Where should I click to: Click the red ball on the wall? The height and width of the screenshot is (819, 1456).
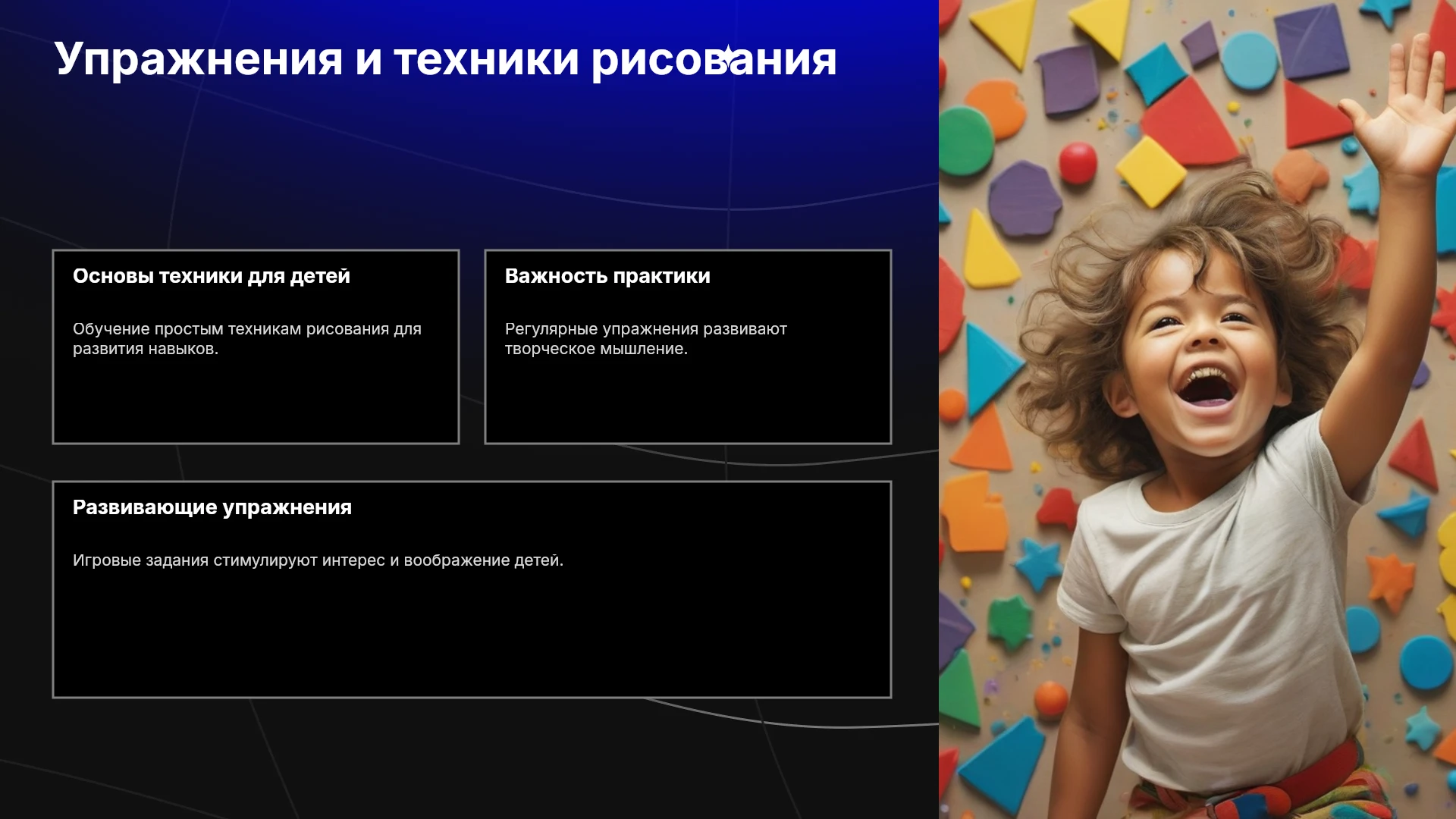[1078, 162]
